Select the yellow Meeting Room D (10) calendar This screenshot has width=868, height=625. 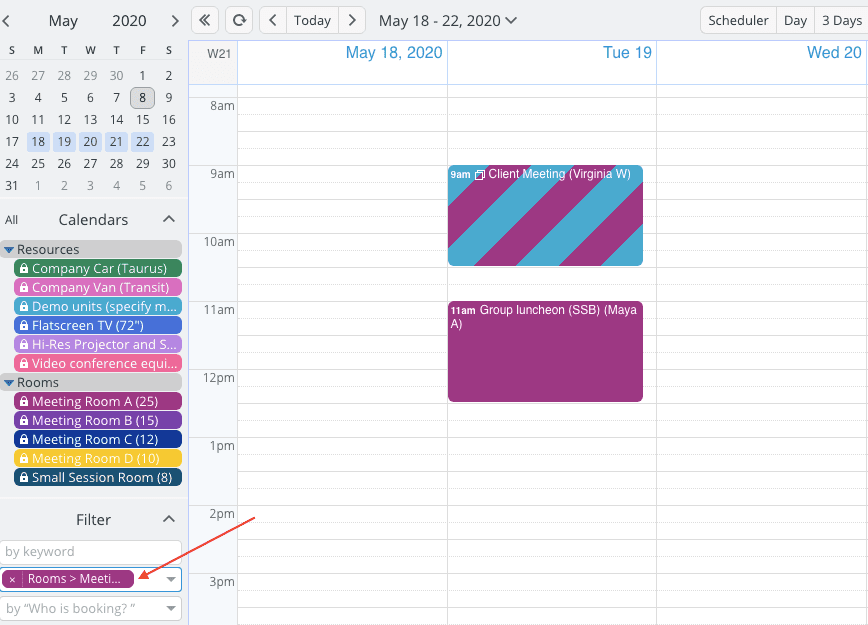[96, 458]
